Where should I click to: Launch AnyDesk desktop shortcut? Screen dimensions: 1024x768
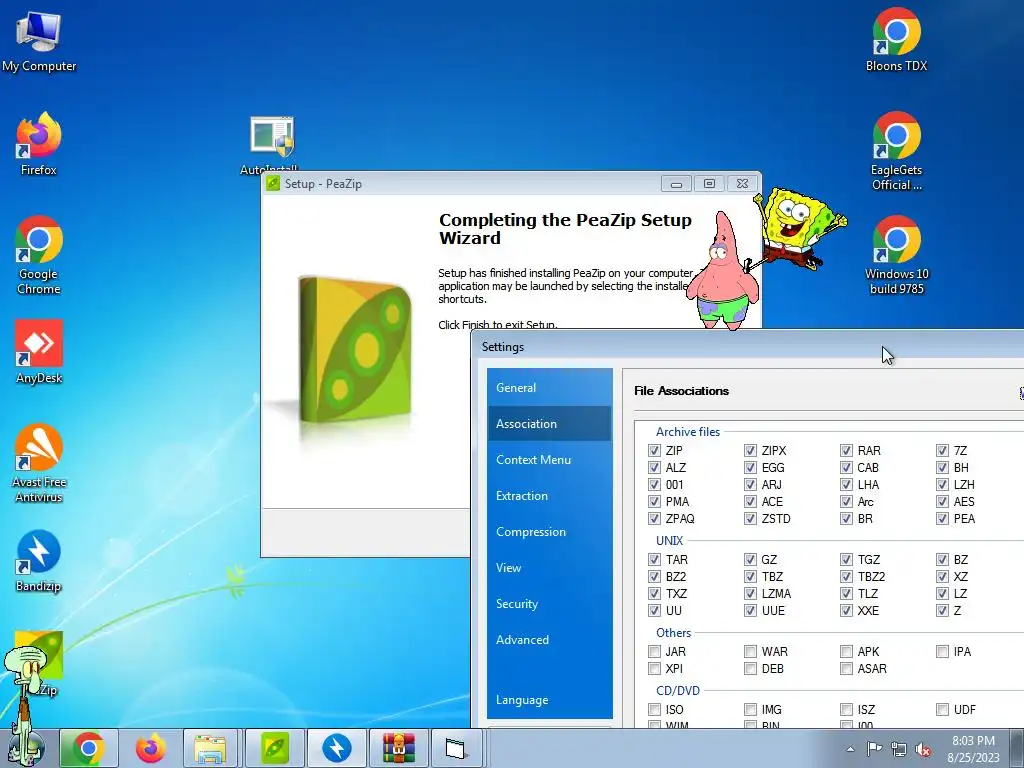coord(39,351)
